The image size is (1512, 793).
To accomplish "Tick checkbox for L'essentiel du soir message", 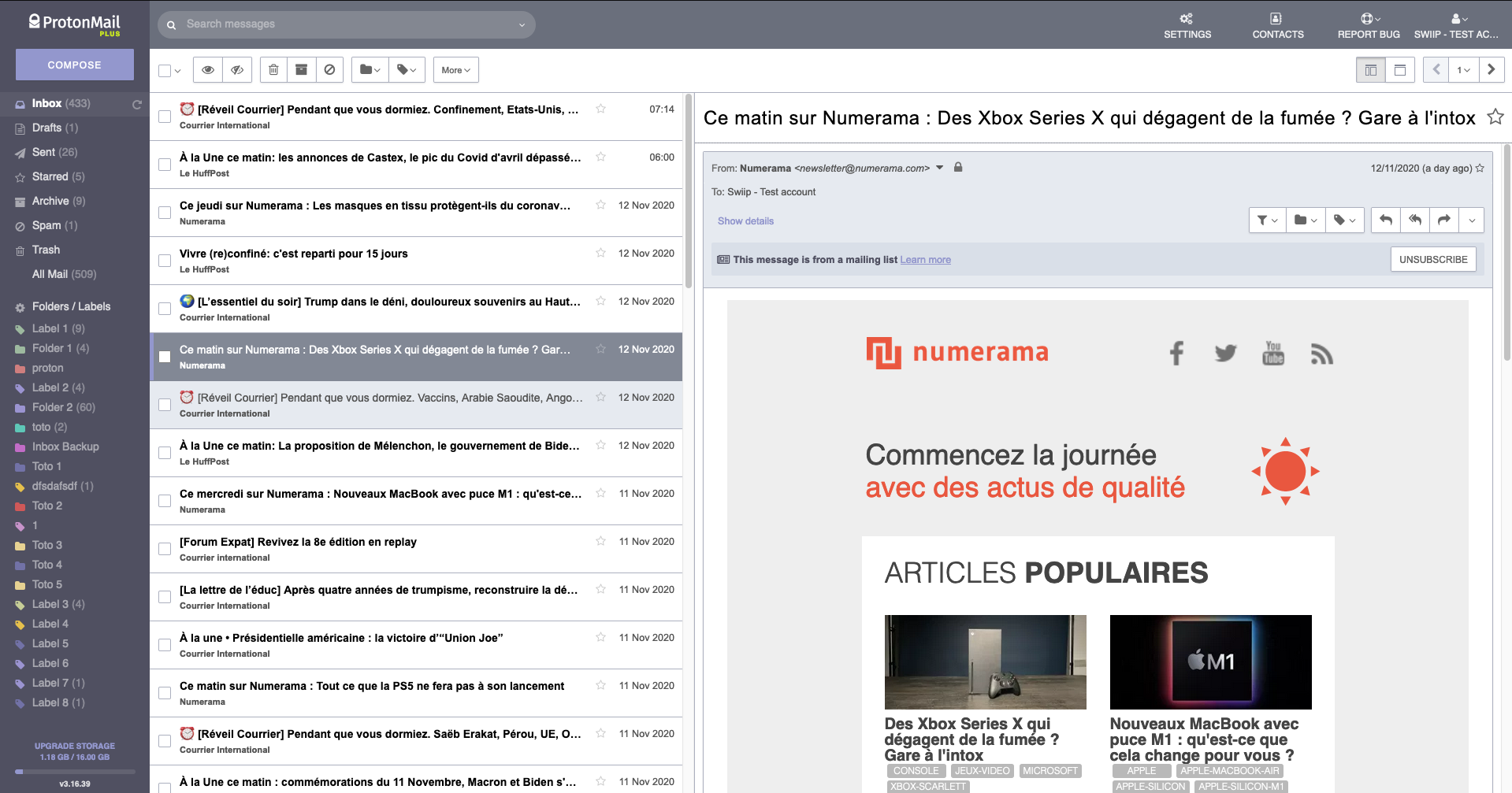I will pos(165,309).
